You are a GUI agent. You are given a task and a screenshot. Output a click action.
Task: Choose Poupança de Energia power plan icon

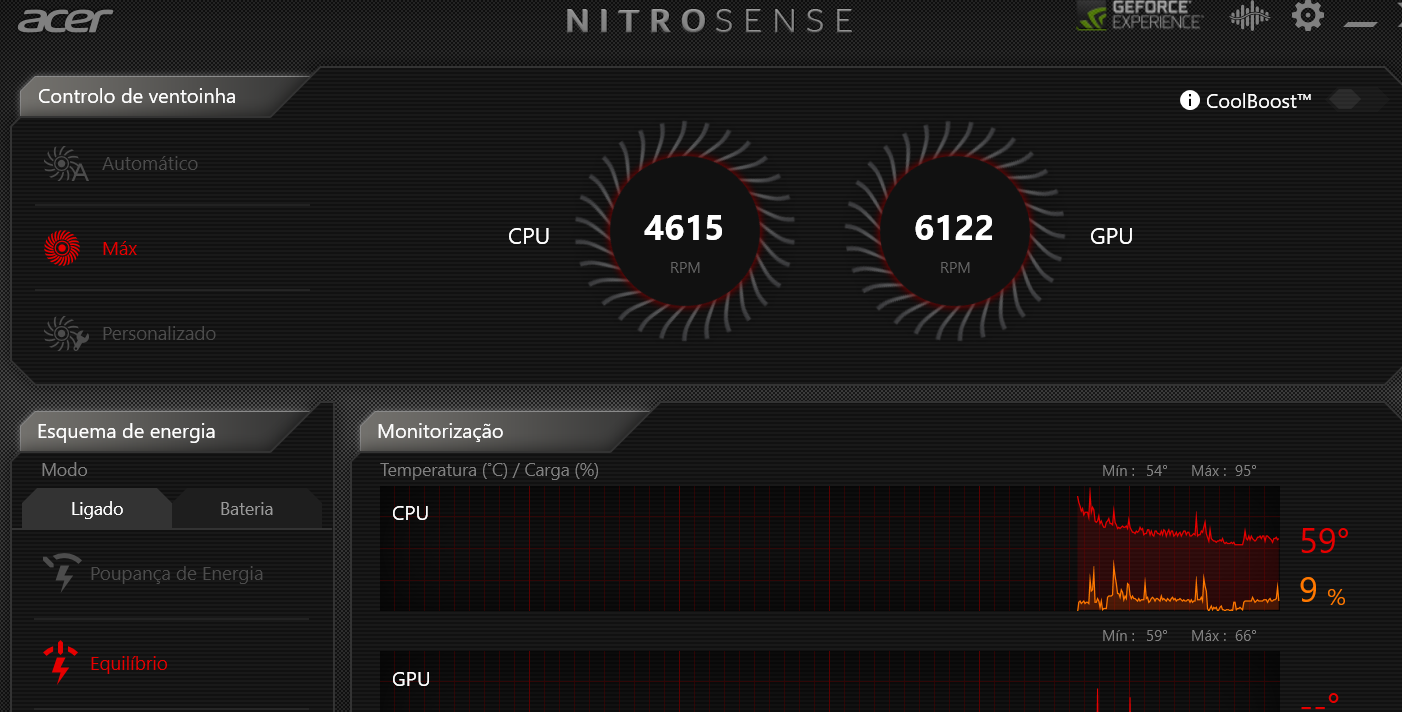(61, 573)
